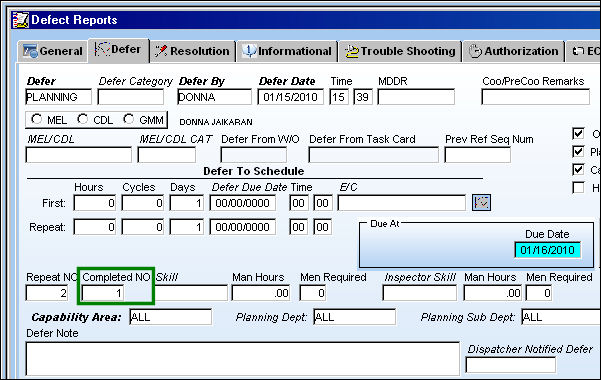Go to the Informational tab
The height and width of the screenshot is (380, 601).
click(x=287, y=51)
